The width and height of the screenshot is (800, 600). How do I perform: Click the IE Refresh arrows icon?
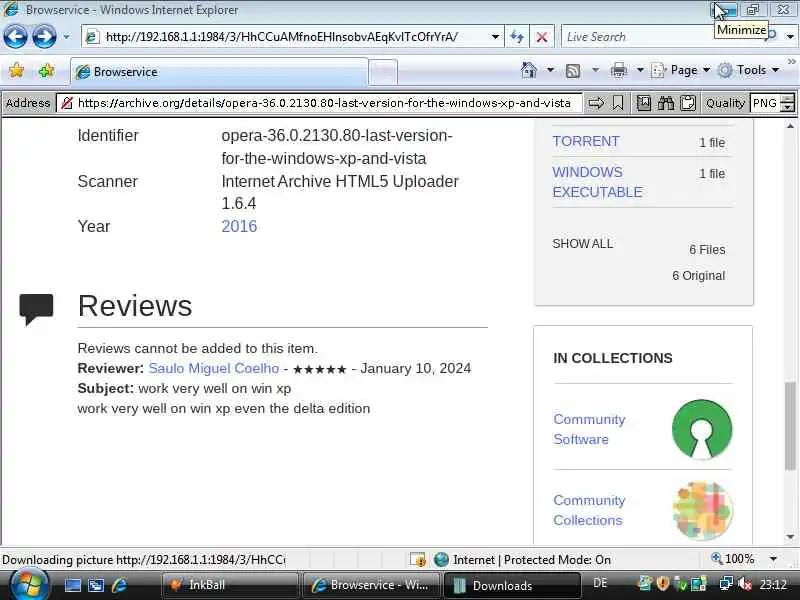click(517, 37)
